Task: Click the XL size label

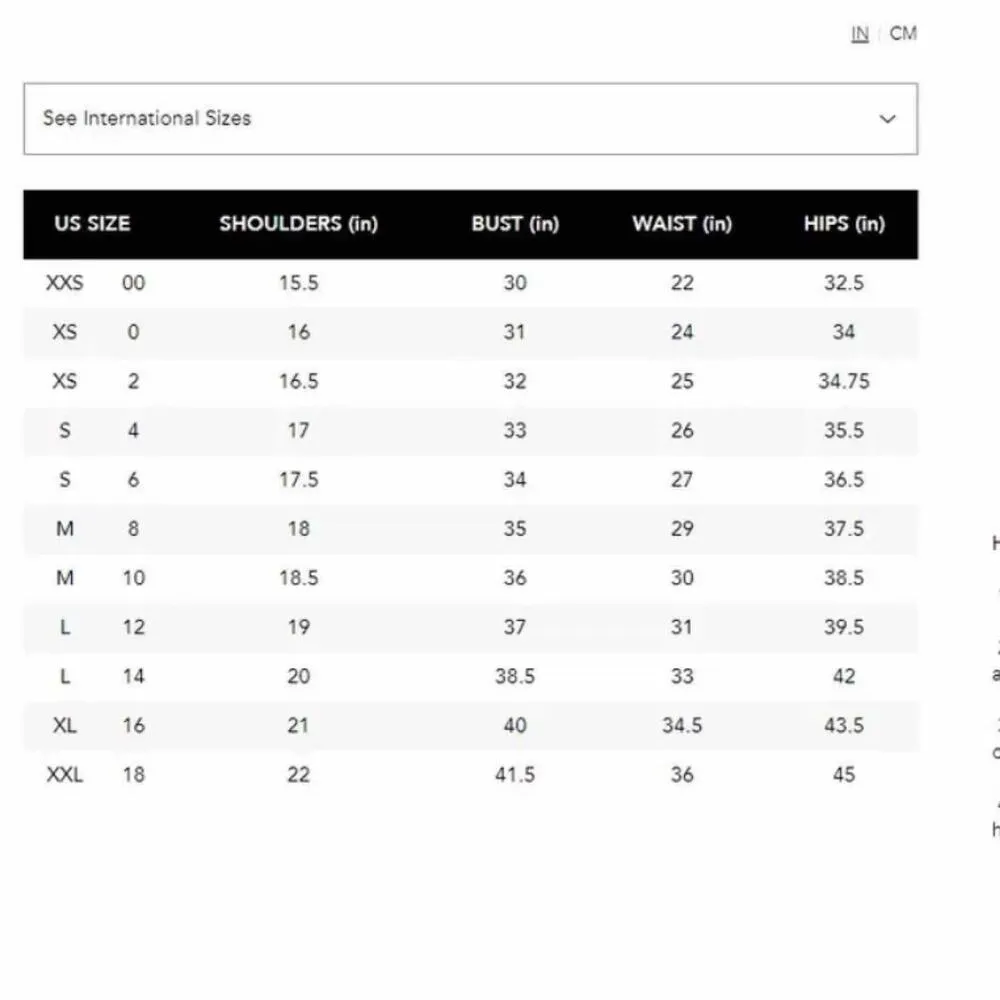Action: click(x=65, y=725)
